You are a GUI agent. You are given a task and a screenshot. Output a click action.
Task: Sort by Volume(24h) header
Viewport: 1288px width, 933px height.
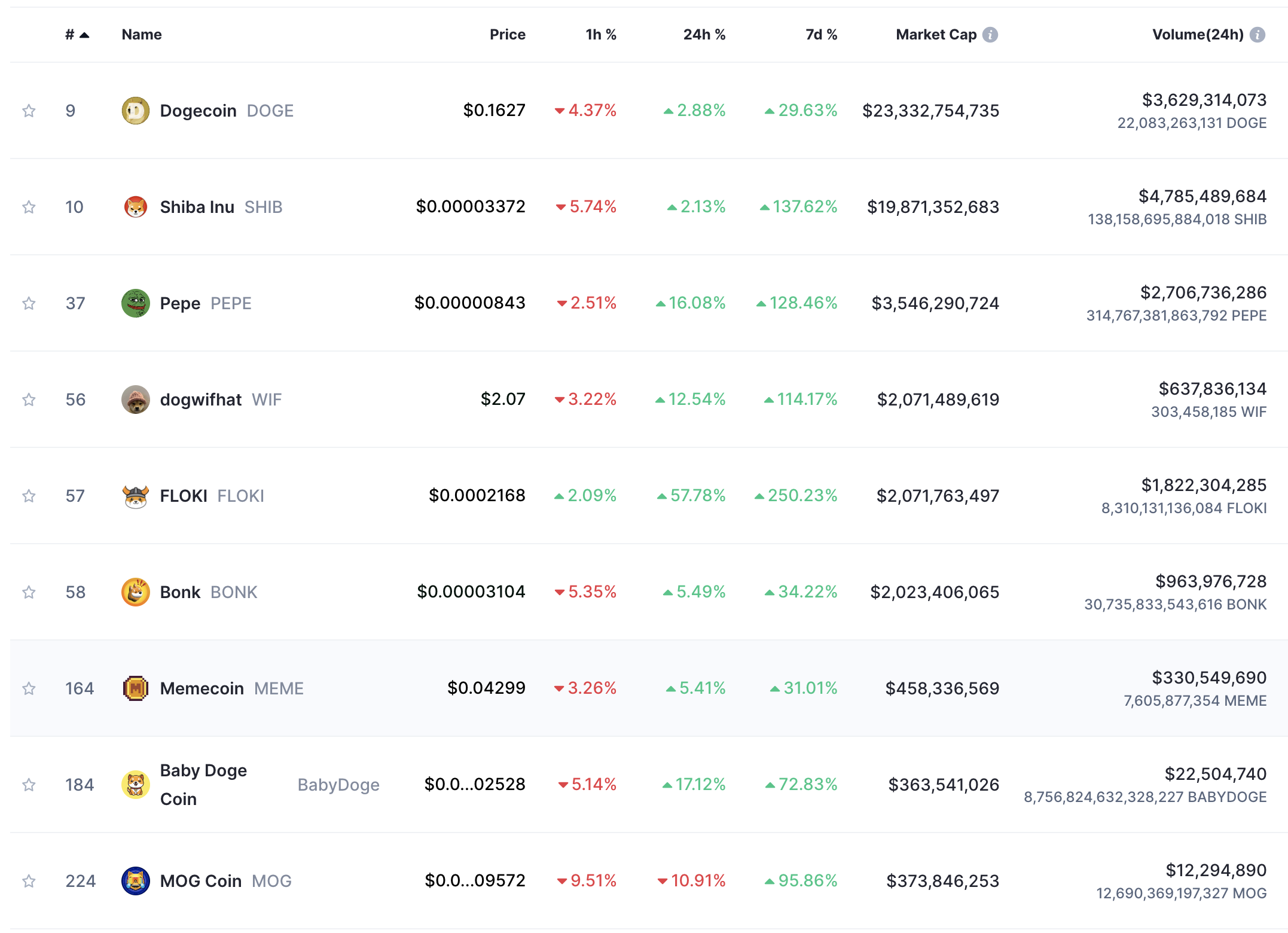click(x=1198, y=35)
